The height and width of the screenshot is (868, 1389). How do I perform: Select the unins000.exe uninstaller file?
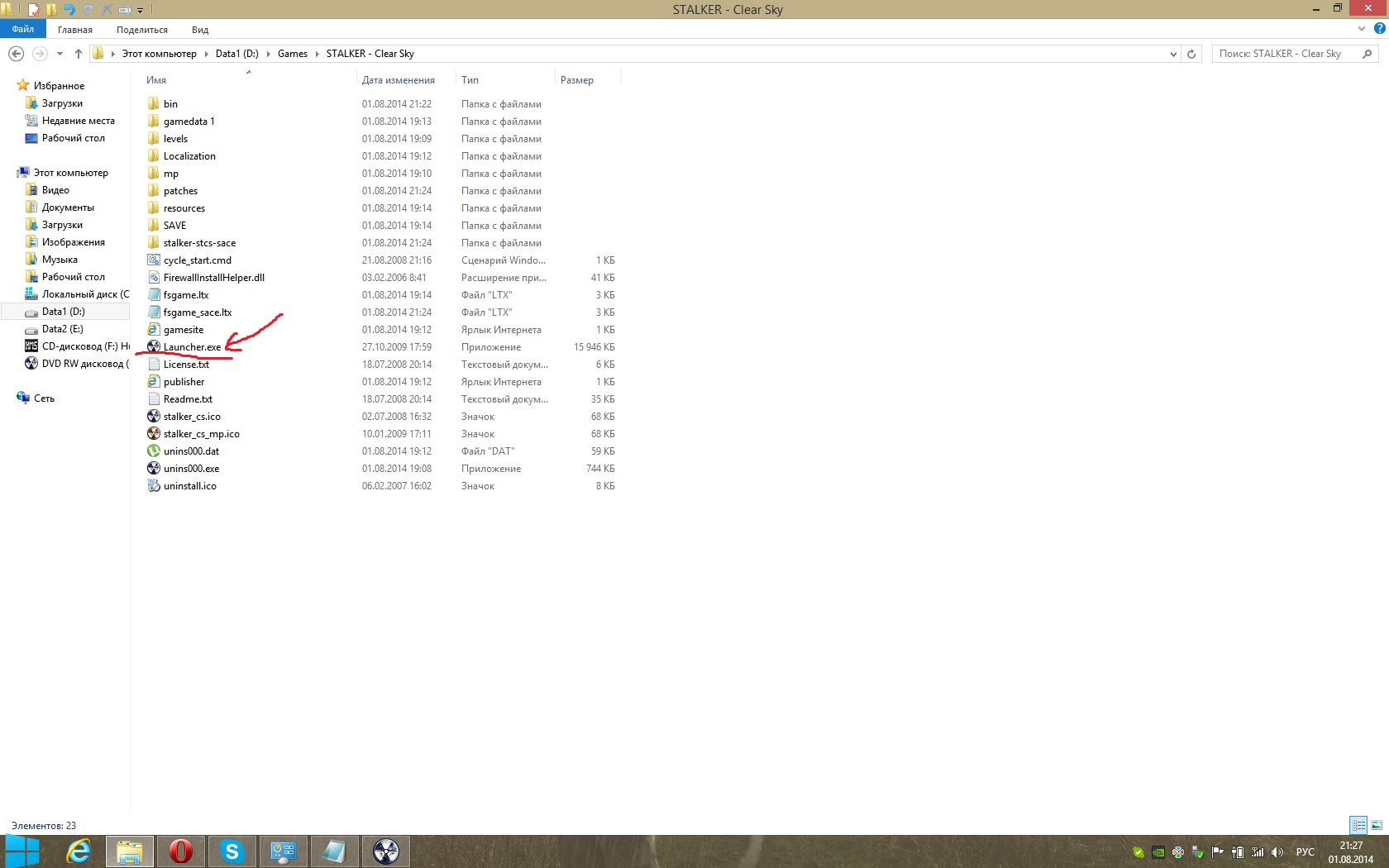191,469
